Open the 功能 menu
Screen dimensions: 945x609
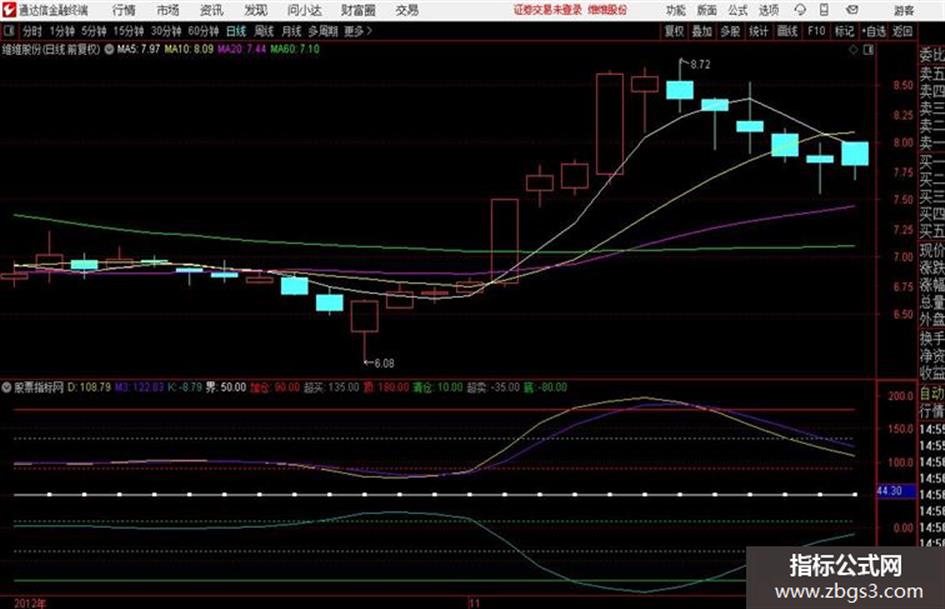coord(676,10)
